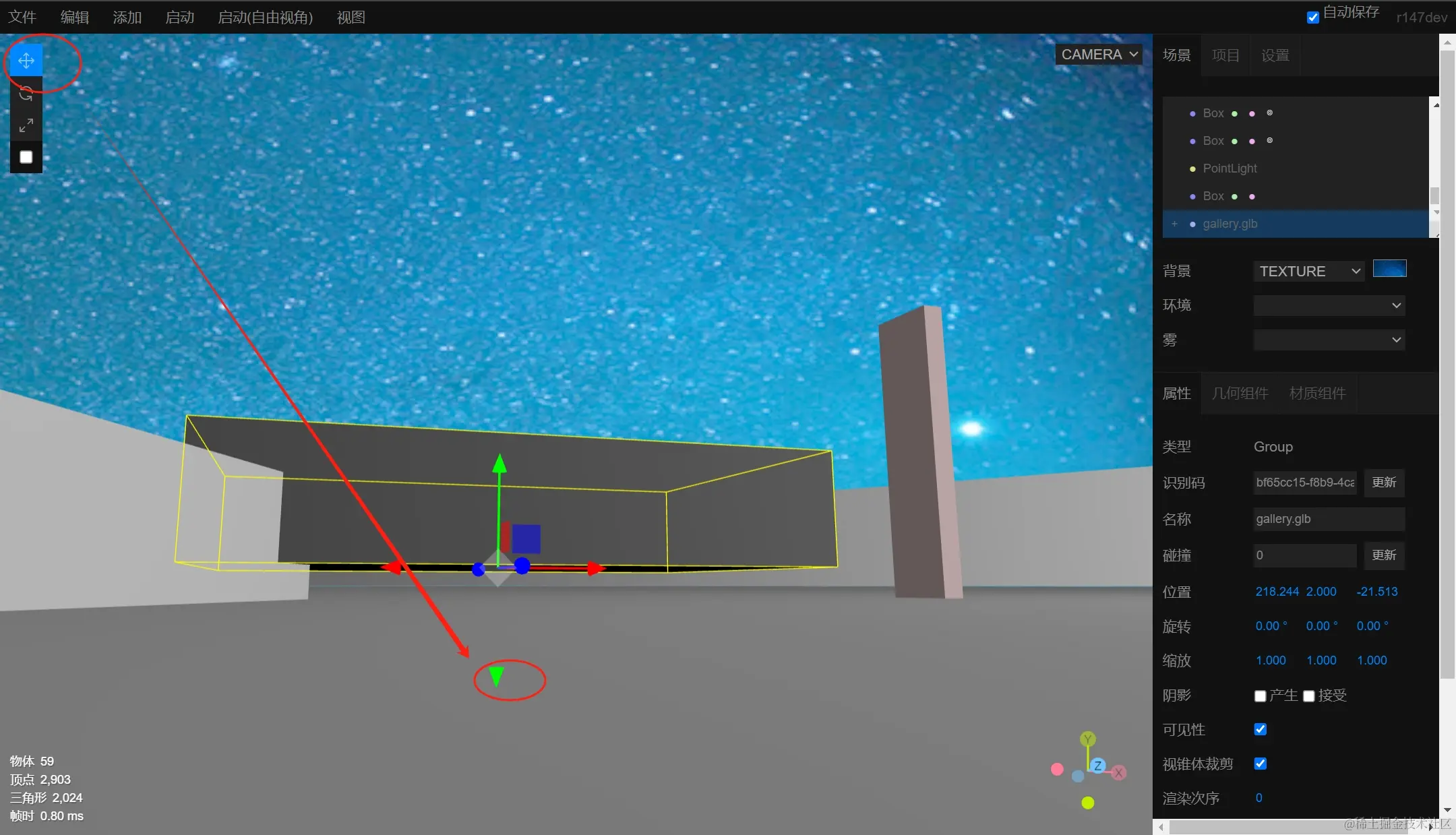The height and width of the screenshot is (835, 1456).
Task: Uncheck the 可见性 visibility checkbox
Action: coord(1261,729)
